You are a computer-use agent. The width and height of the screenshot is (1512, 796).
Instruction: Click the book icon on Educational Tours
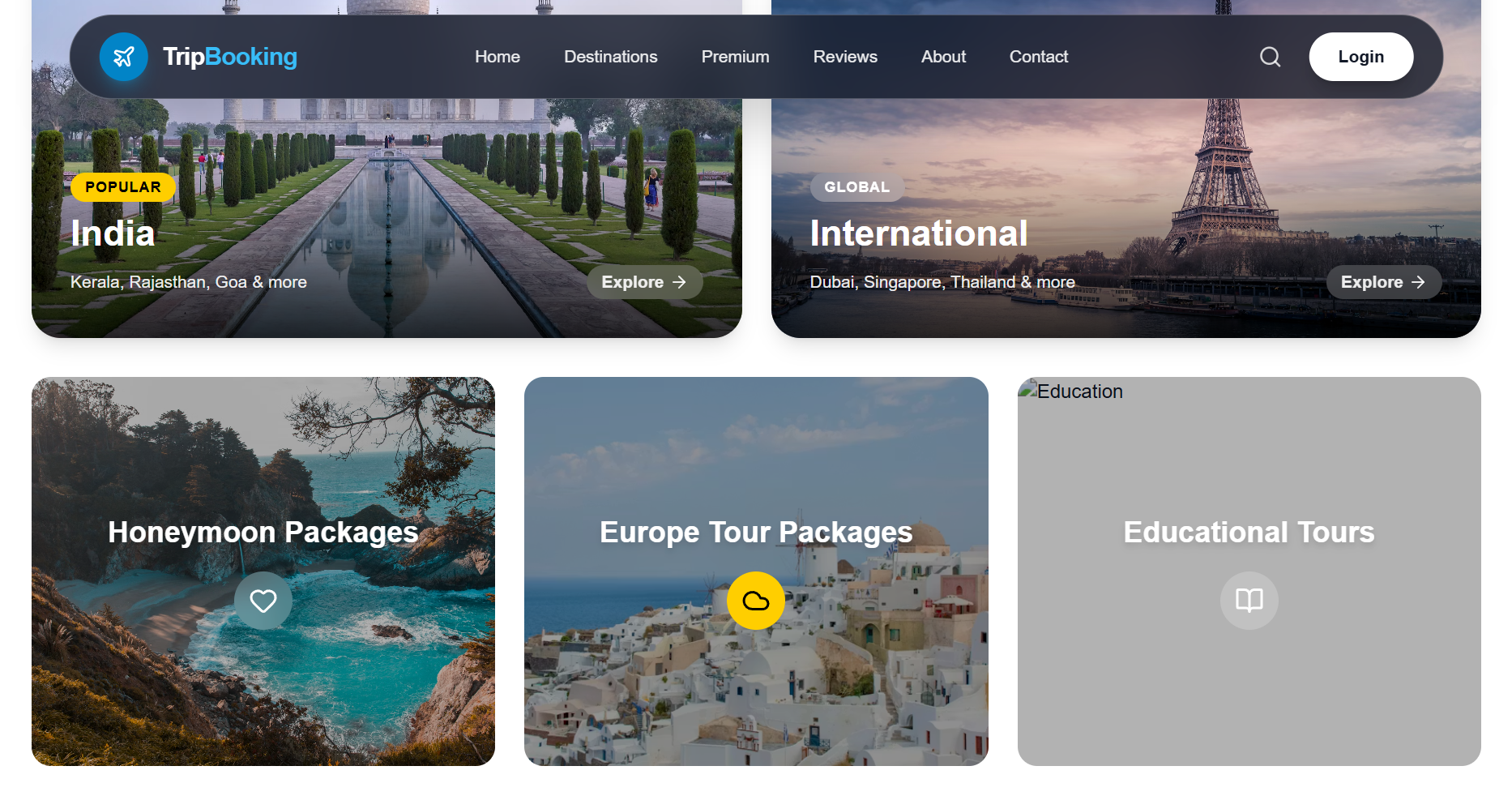click(x=1249, y=601)
